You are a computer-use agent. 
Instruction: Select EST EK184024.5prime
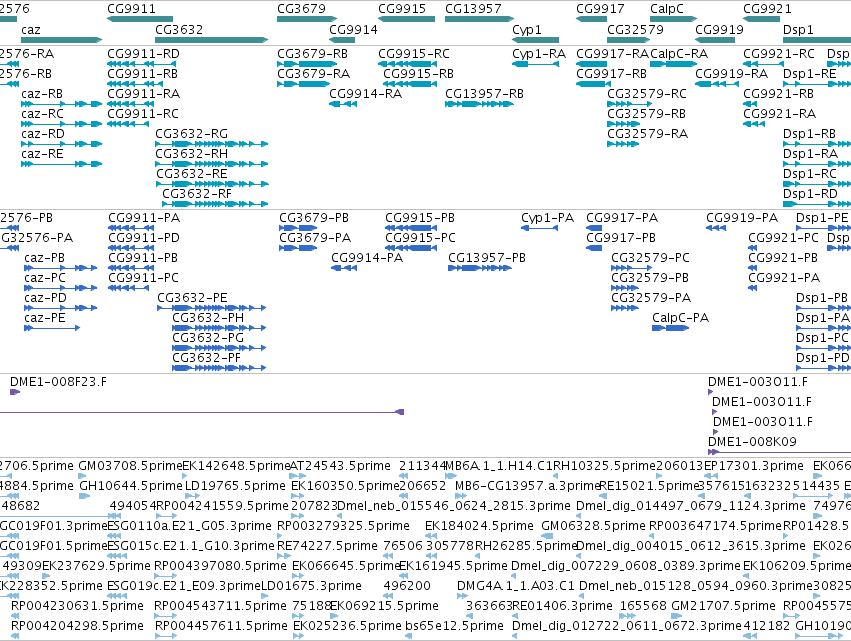click(480, 526)
